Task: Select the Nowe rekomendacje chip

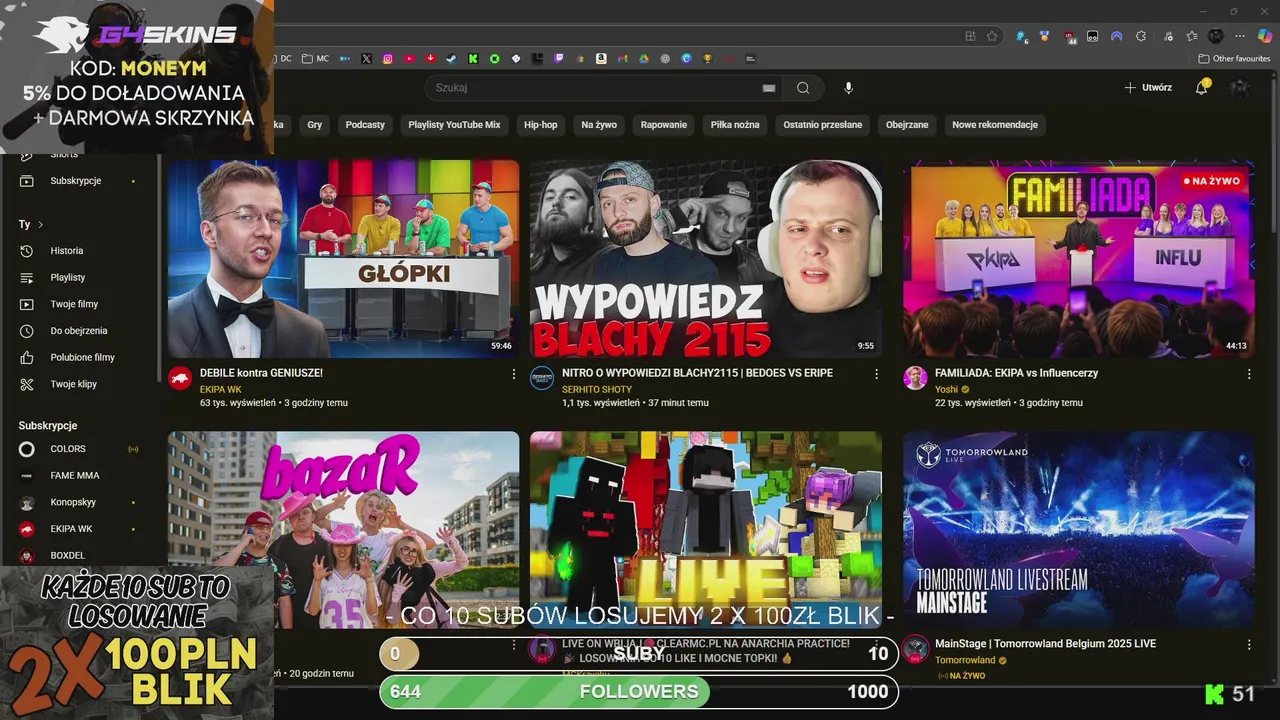Action: coord(995,125)
